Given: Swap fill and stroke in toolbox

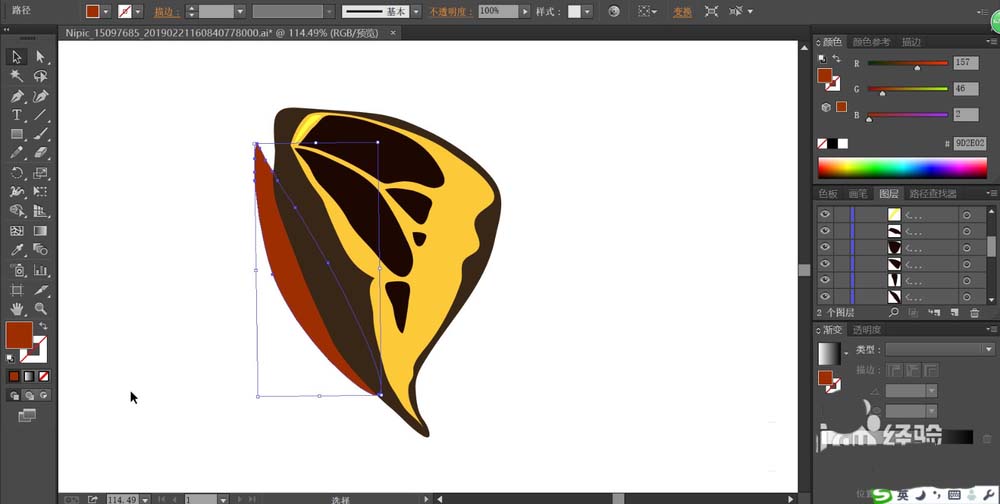Looking at the screenshot, I should [x=43, y=326].
